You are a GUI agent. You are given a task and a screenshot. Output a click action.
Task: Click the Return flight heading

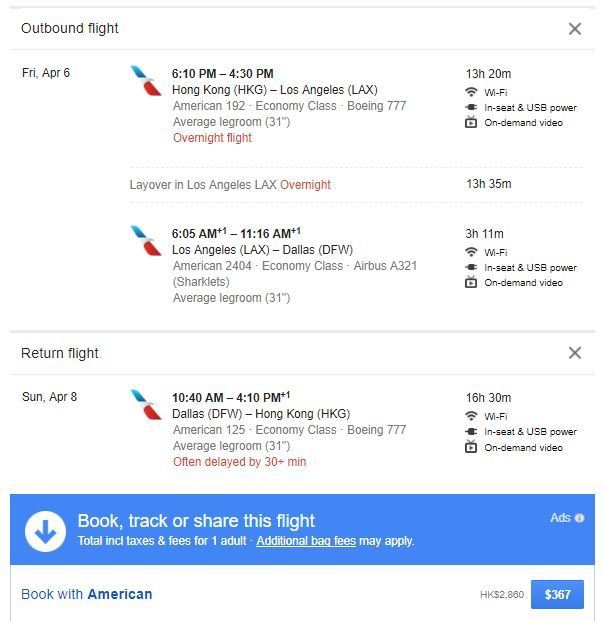(60, 353)
